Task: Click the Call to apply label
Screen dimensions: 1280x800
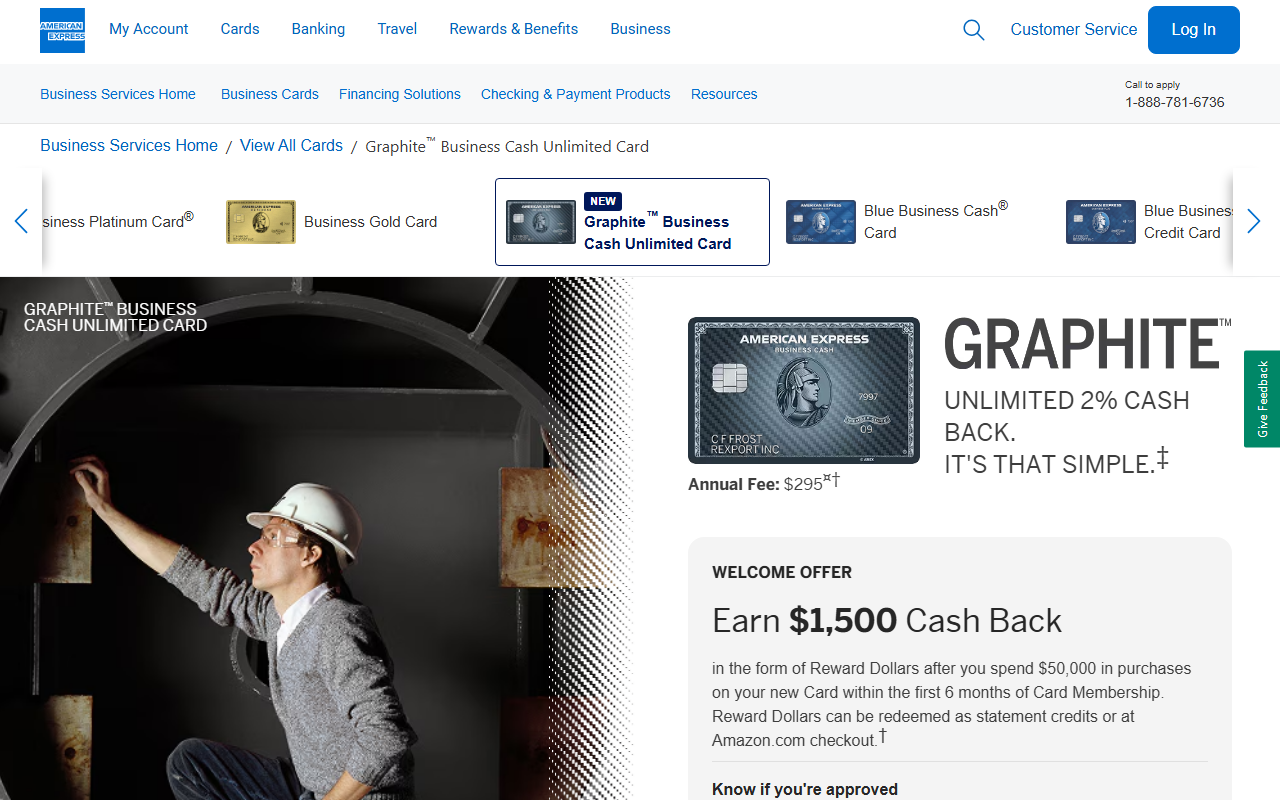Action: (x=1153, y=85)
